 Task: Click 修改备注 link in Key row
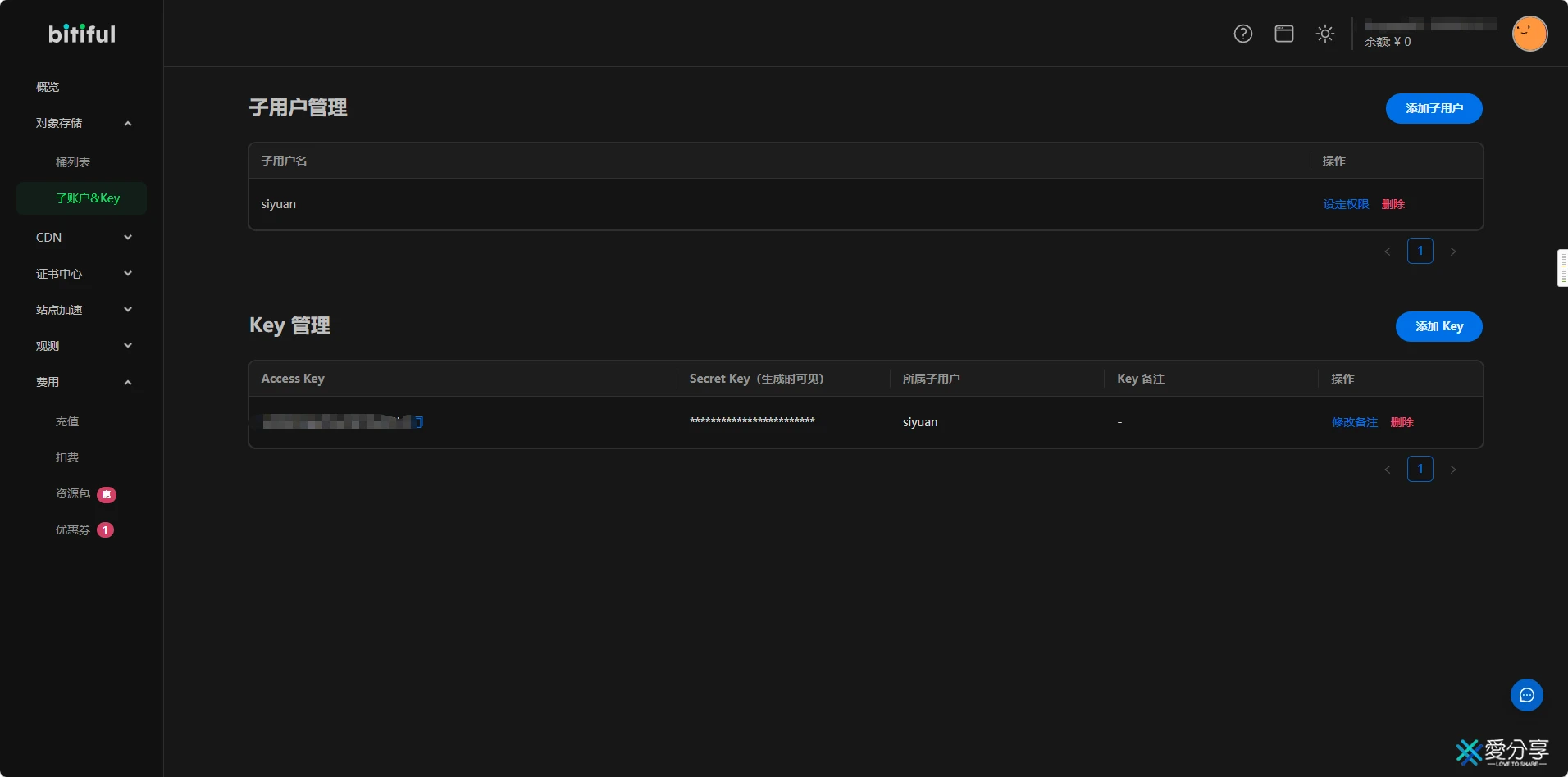point(1354,422)
